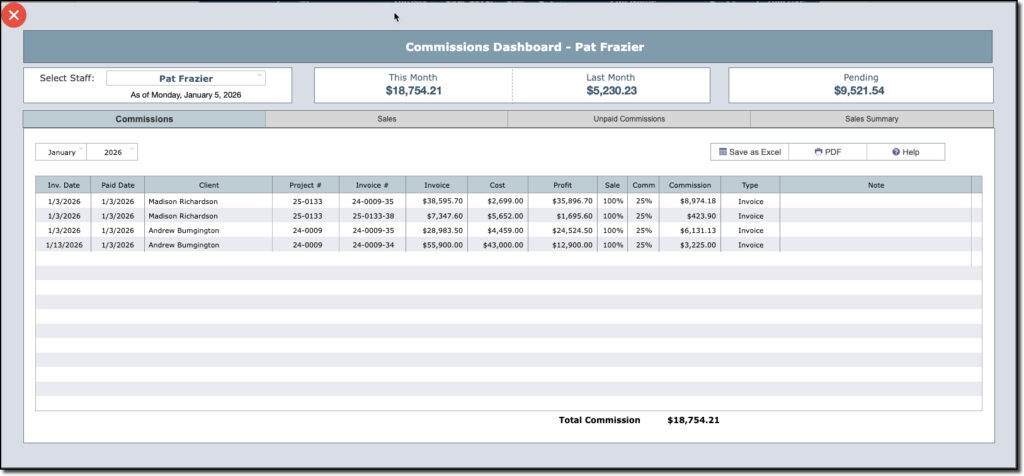
Task: Close the Commissions Dashboard with red X
Action: coord(14,15)
